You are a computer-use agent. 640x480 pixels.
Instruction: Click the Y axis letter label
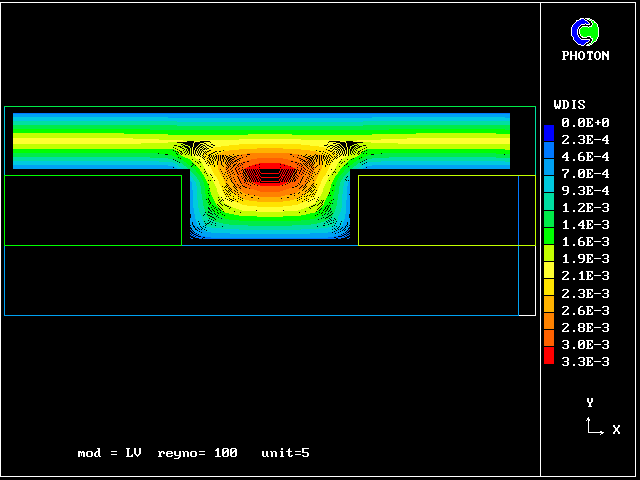coord(590,402)
